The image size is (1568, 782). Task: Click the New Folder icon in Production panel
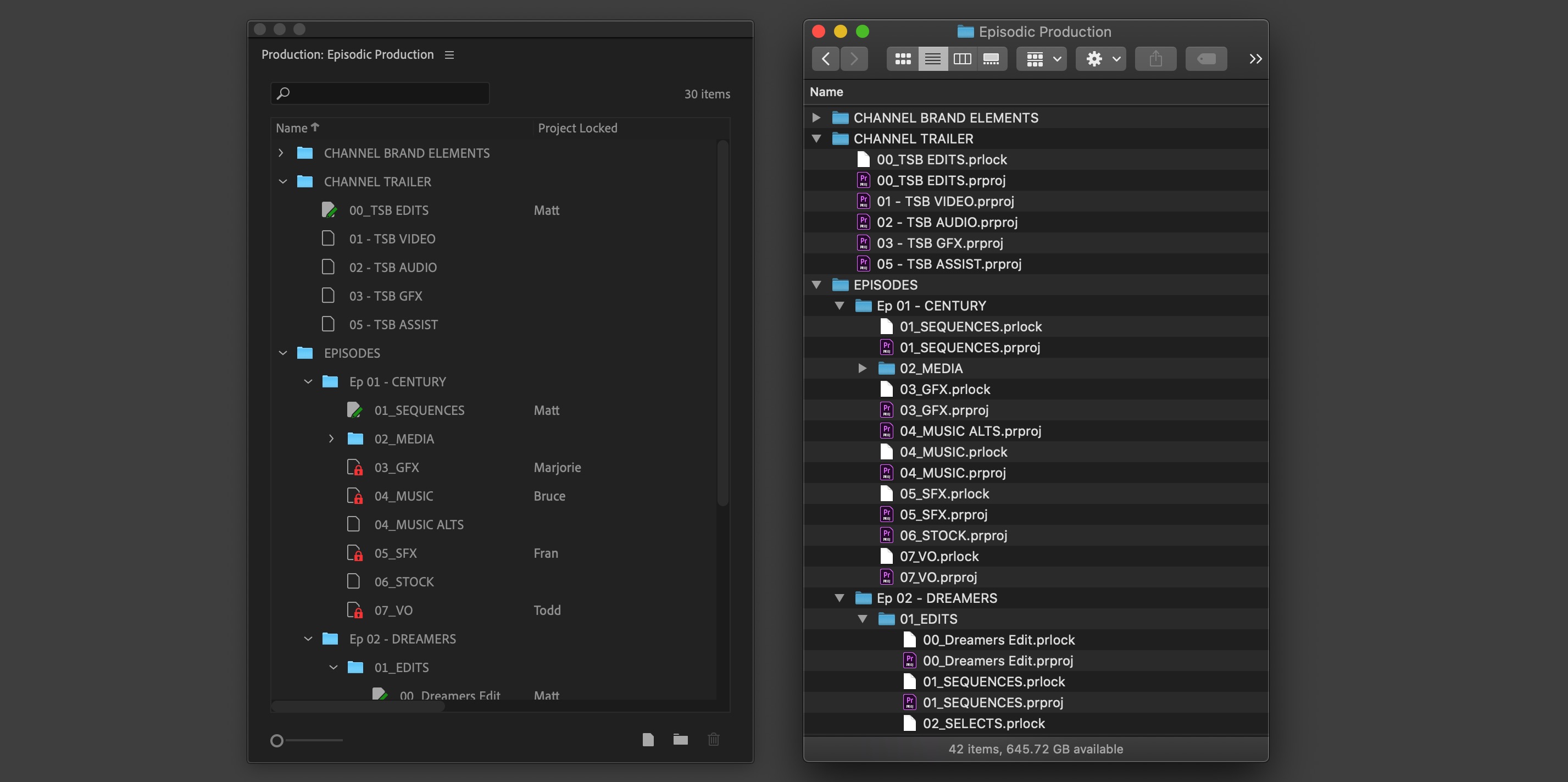pyautogui.click(x=681, y=739)
